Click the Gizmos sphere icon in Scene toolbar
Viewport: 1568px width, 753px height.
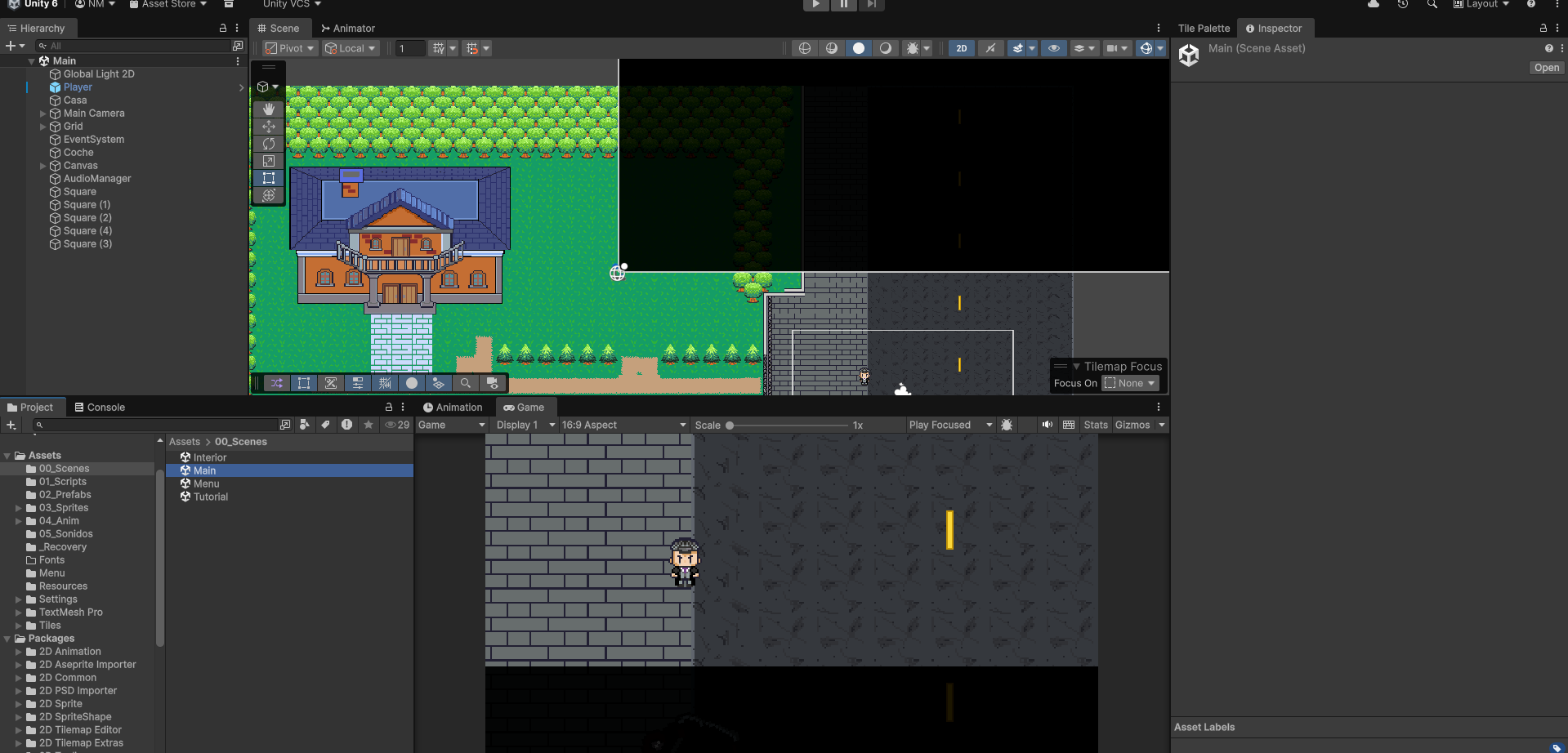point(1146,48)
